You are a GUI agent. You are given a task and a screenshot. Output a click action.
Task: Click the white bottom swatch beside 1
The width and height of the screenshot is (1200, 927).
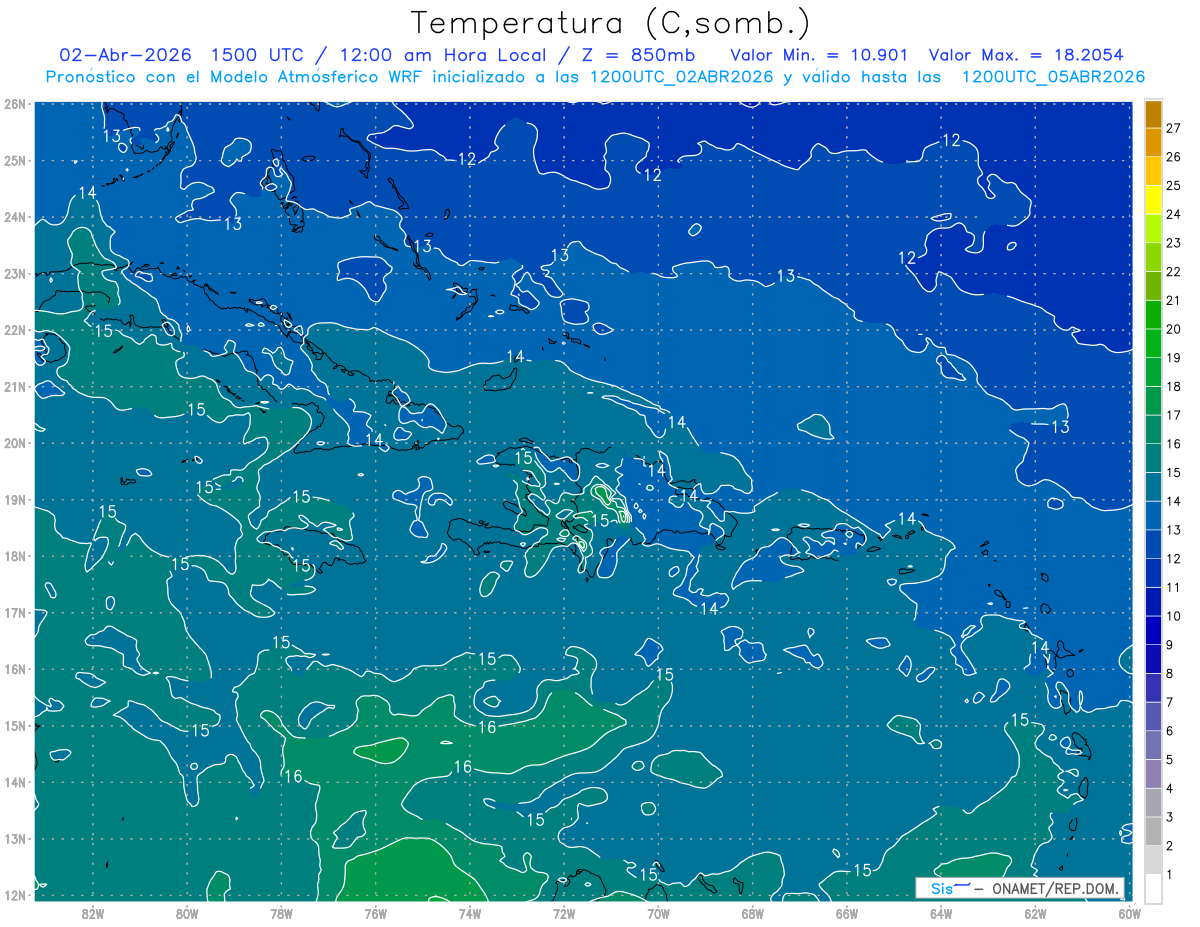(1154, 888)
